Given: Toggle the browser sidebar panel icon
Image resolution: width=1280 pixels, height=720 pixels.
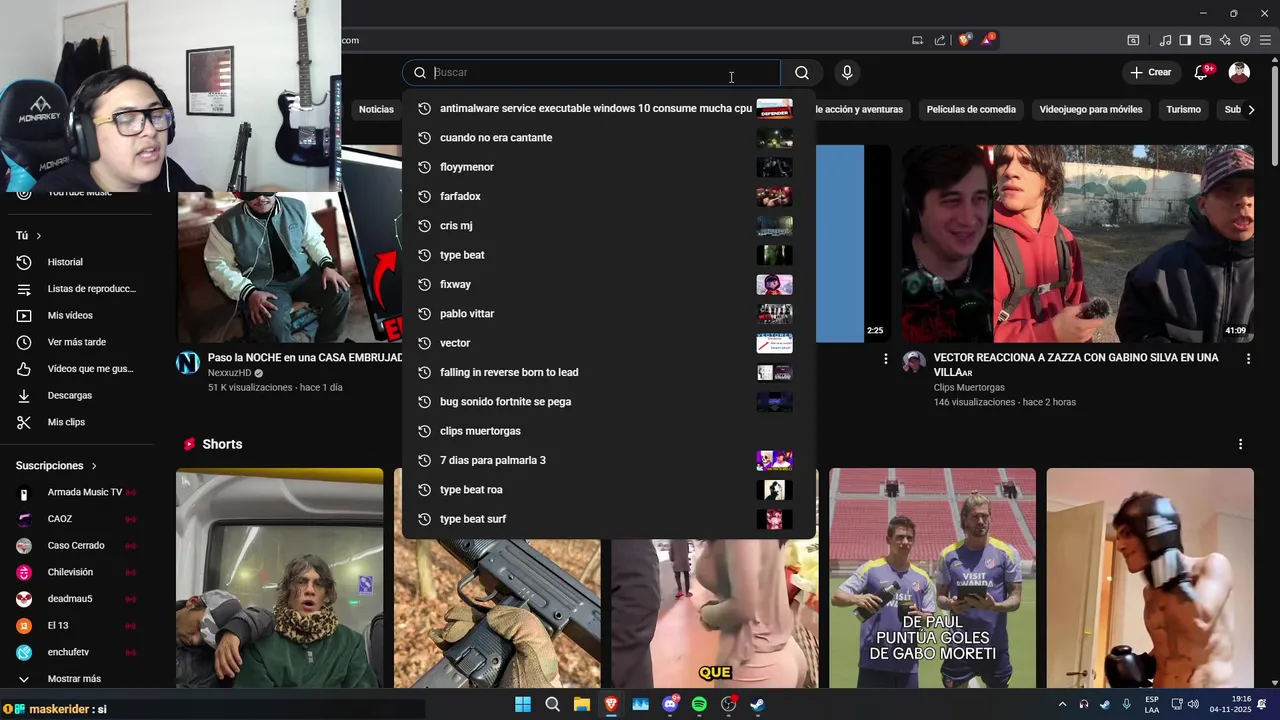Looking at the screenshot, I should pyautogui.click(x=1185, y=40).
